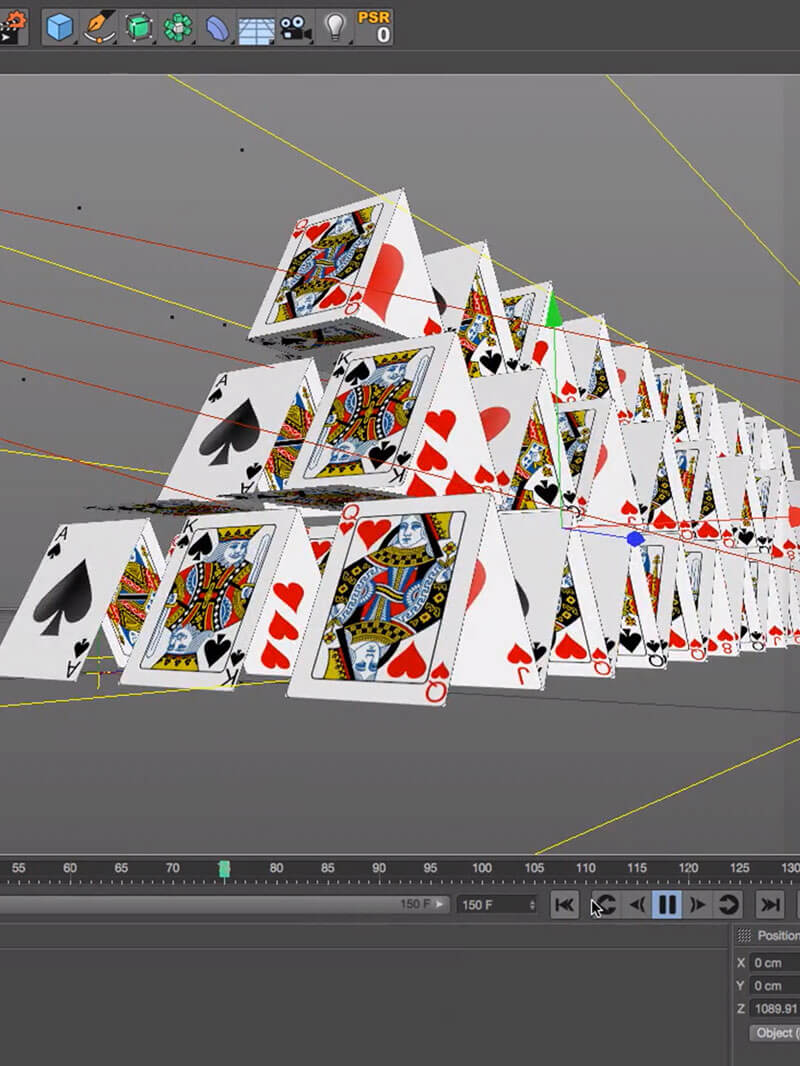Viewport: 800px width, 1066px height.
Task: Set timeline to frame 120 on ruler
Action: click(x=688, y=868)
